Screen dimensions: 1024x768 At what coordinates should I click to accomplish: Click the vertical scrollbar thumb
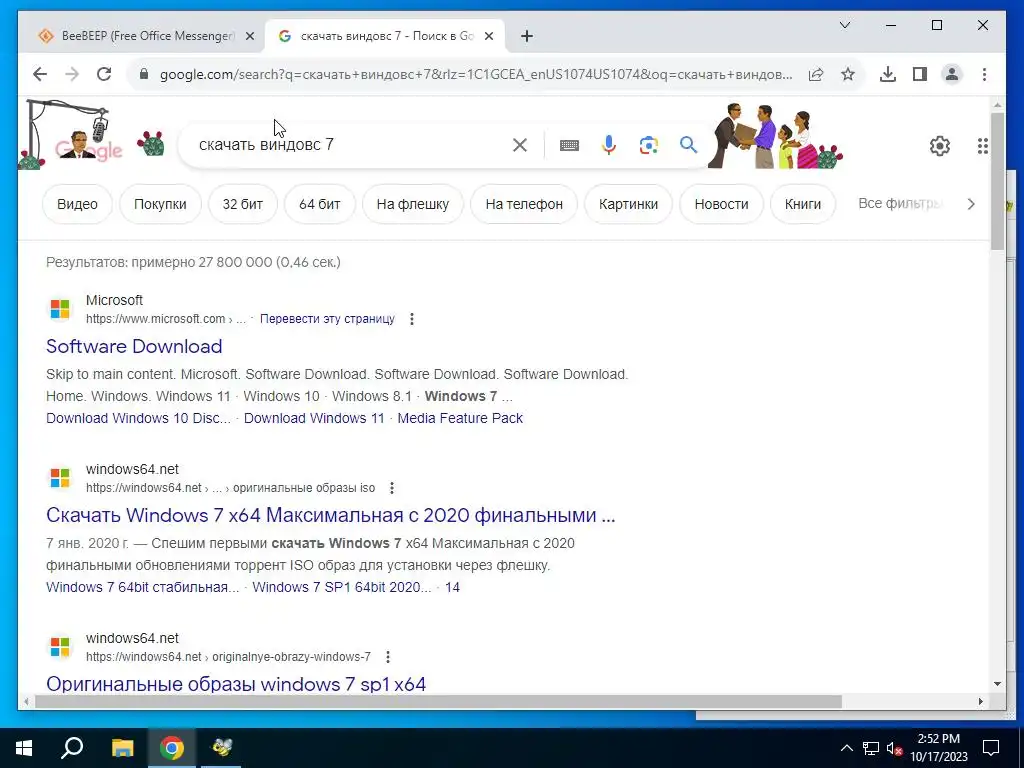[997, 181]
